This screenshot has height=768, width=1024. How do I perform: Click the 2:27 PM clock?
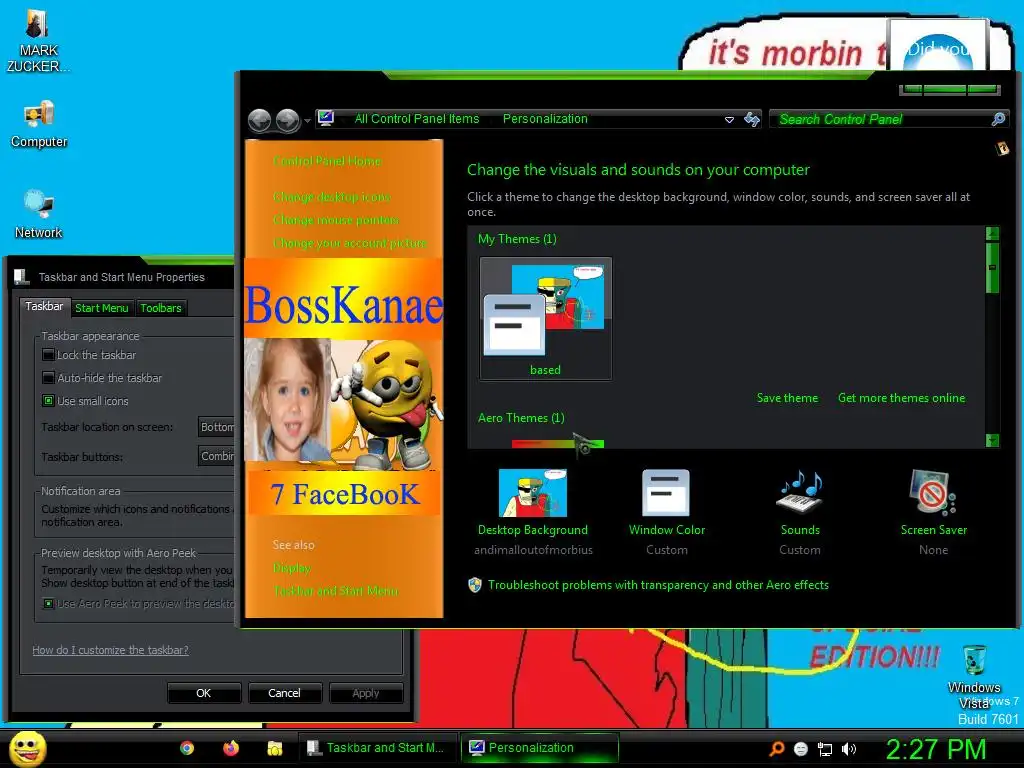pyautogui.click(x=935, y=749)
